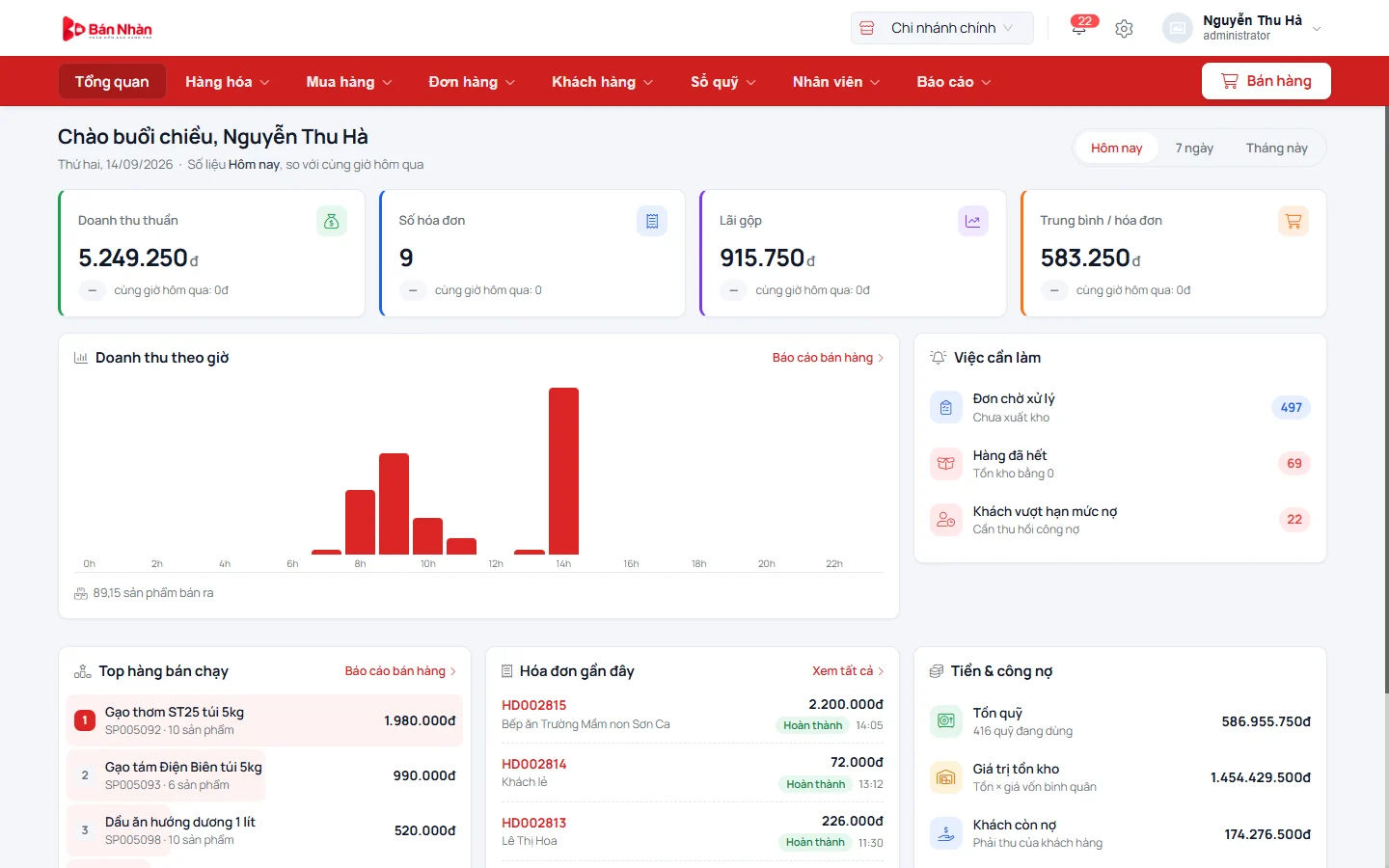Click the Hàng đã hết box icon
Image resolution: width=1389 pixels, height=868 pixels.
click(945, 463)
